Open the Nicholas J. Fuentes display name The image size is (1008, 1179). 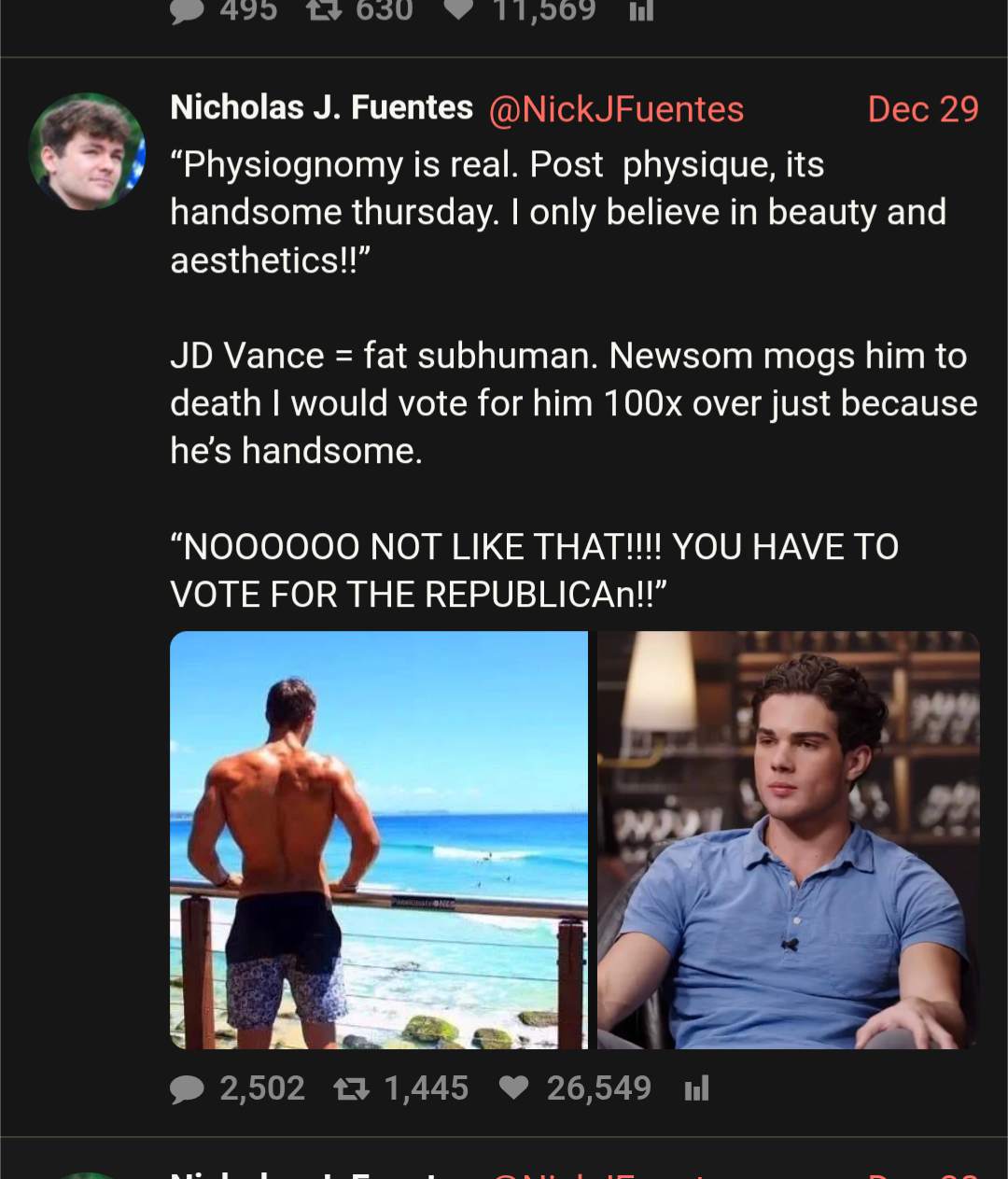point(322,108)
